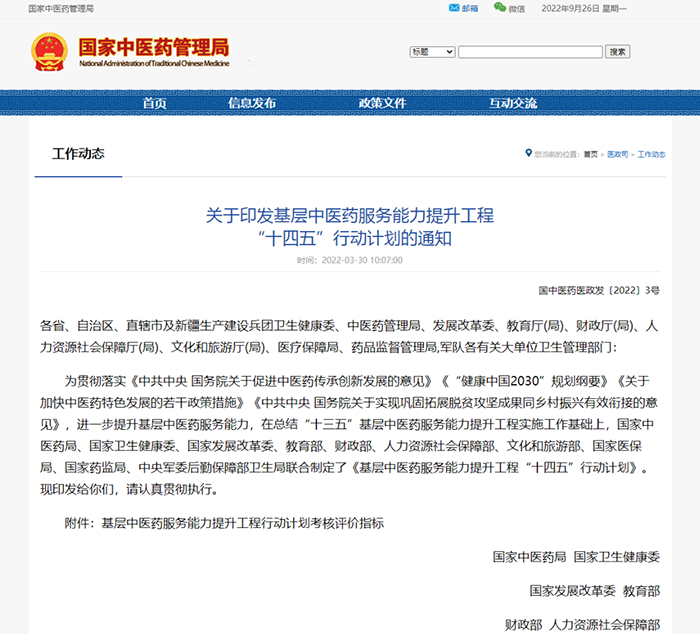The width and height of the screenshot is (700, 634).
Task: Click the 邮箱 link in top bar
Action: pyautogui.click(x=470, y=8)
